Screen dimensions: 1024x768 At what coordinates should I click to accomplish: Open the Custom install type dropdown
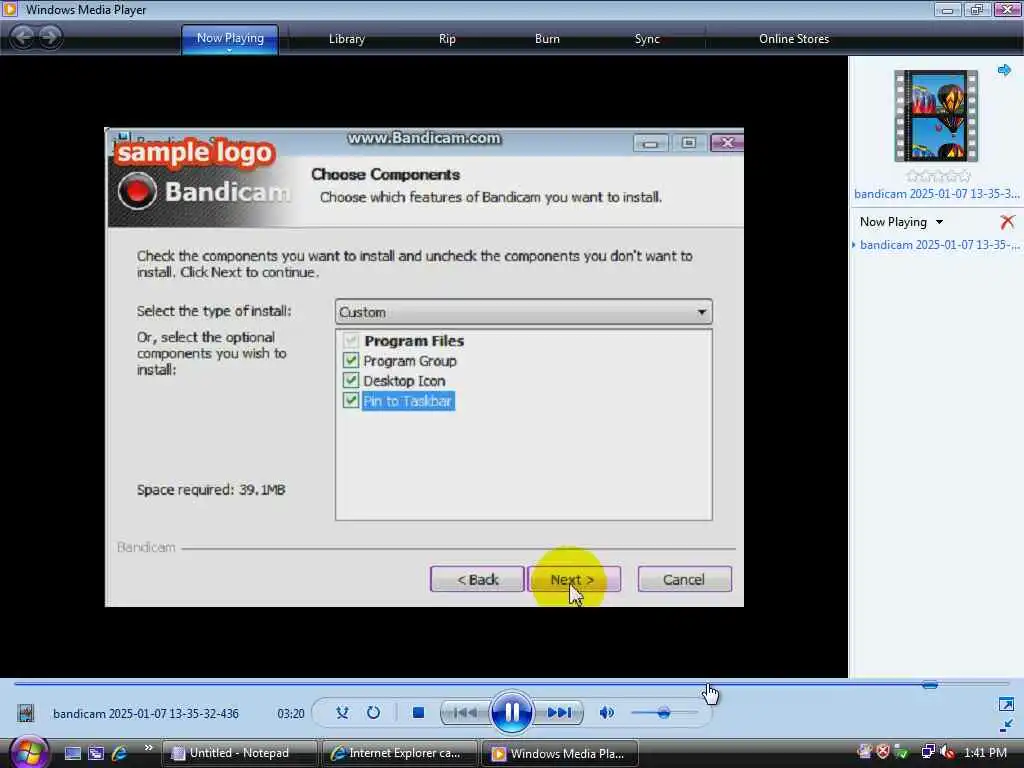(x=523, y=312)
